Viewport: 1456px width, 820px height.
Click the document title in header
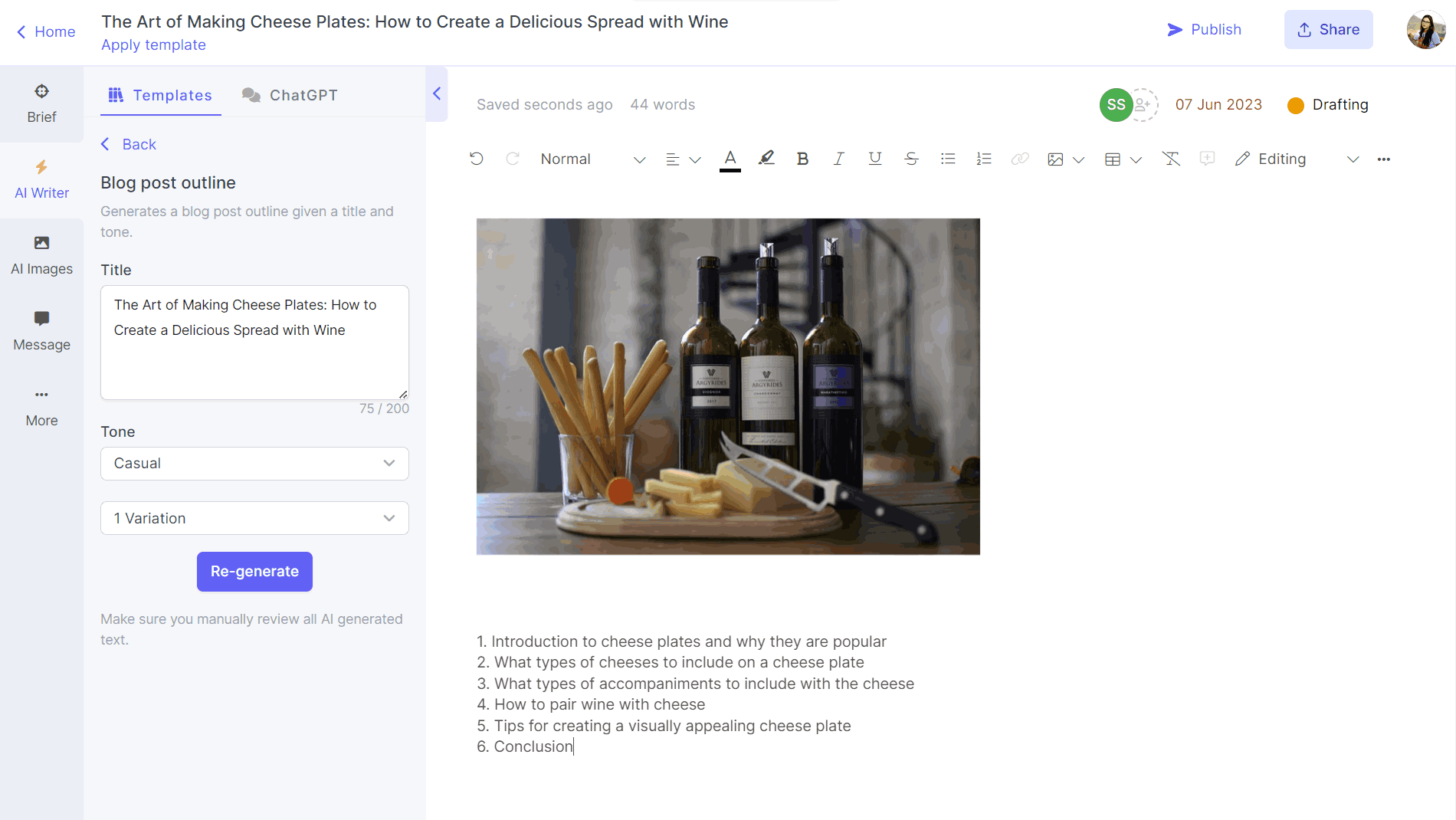[415, 21]
